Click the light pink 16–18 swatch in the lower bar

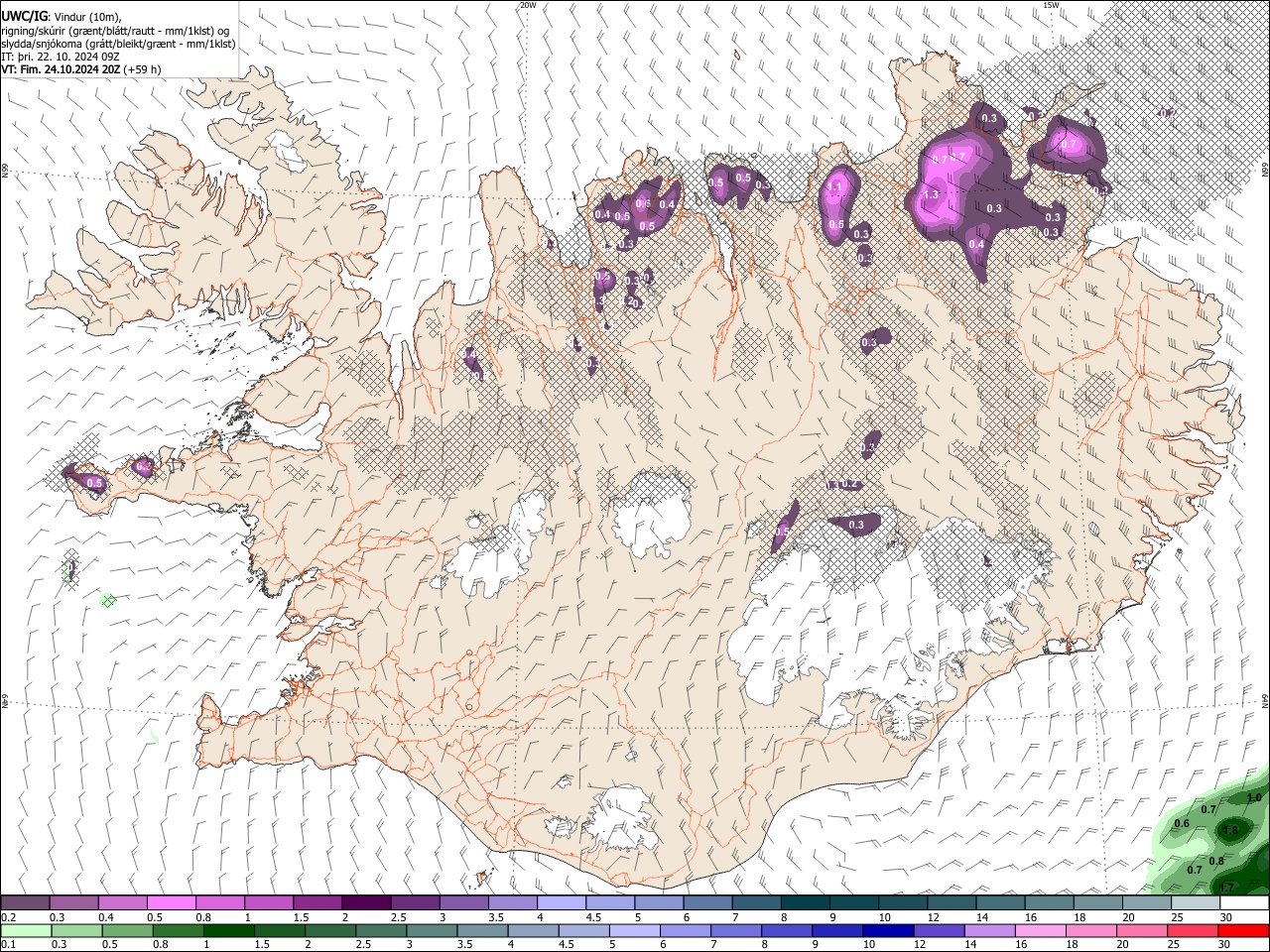click(1041, 930)
